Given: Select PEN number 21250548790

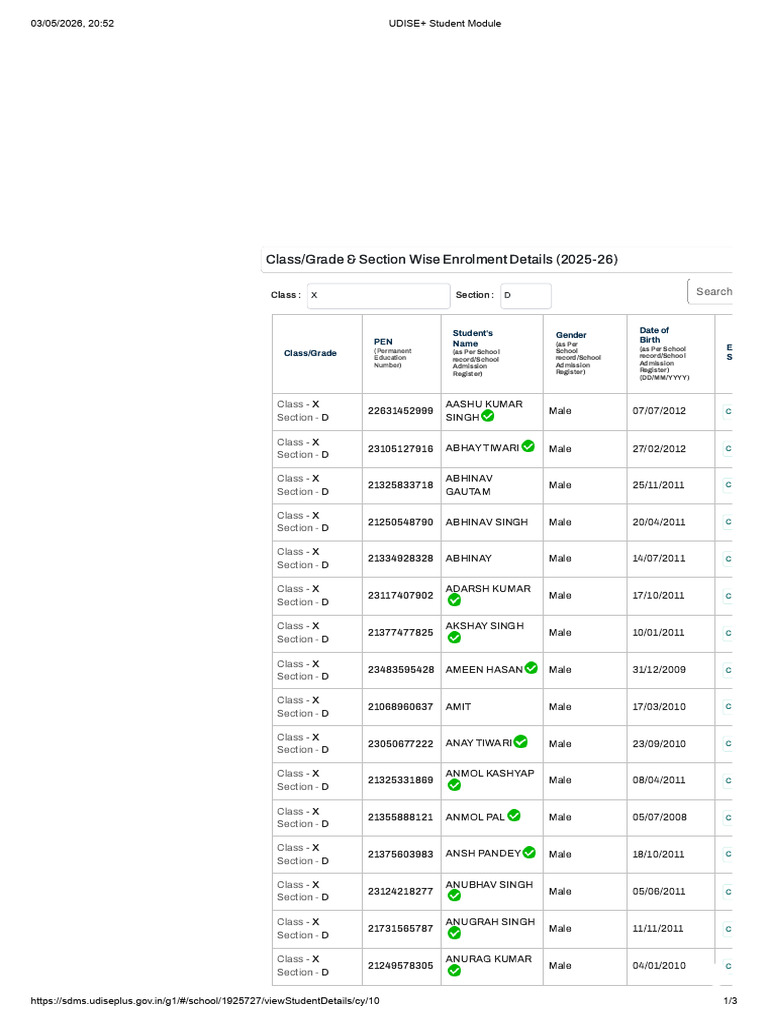Looking at the screenshot, I should pos(400,522).
